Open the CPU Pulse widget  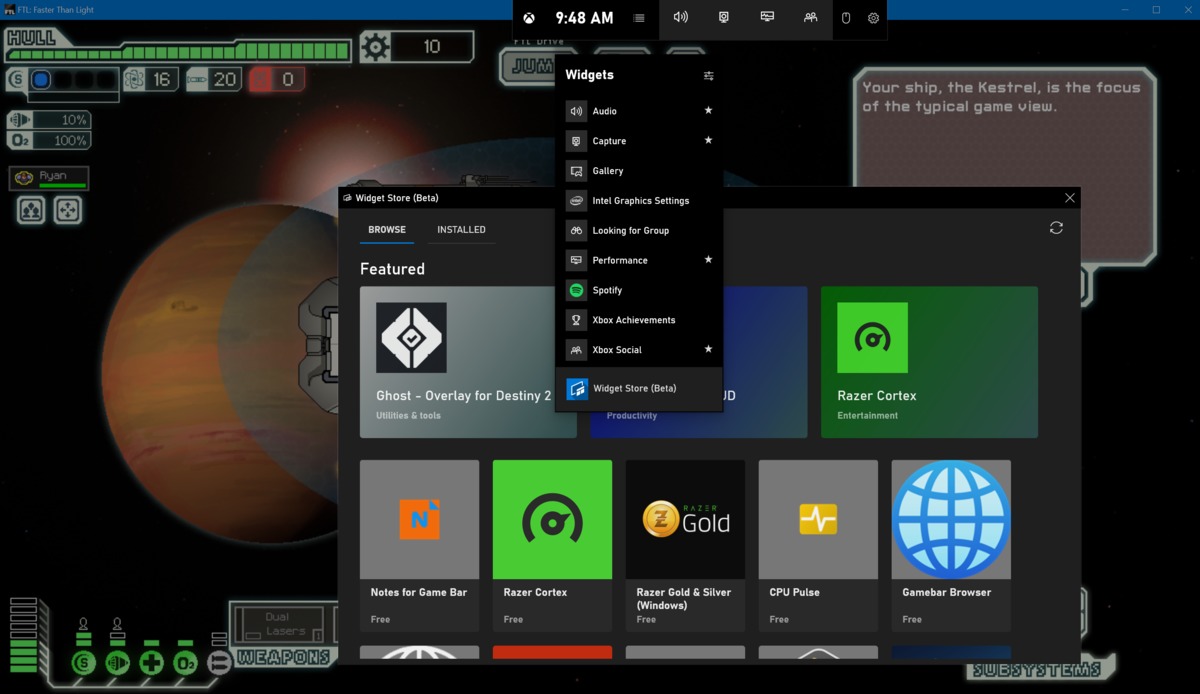(818, 545)
